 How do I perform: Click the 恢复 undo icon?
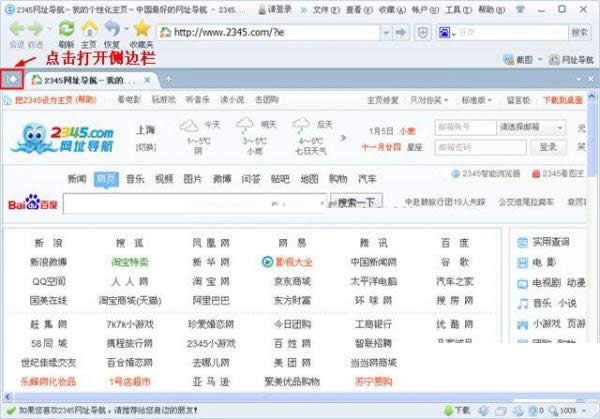[x=112, y=29]
